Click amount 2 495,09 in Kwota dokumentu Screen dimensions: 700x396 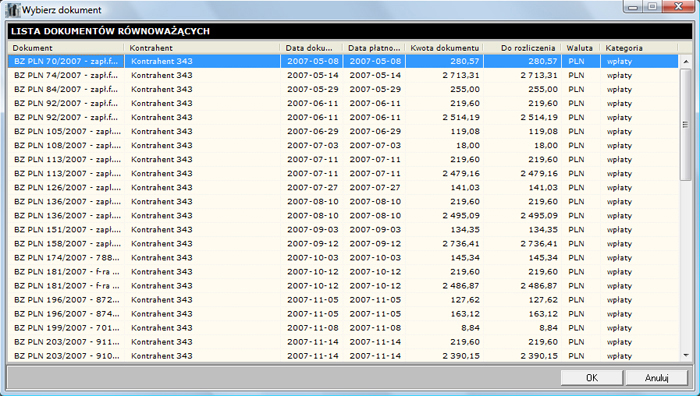tap(461, 216)
